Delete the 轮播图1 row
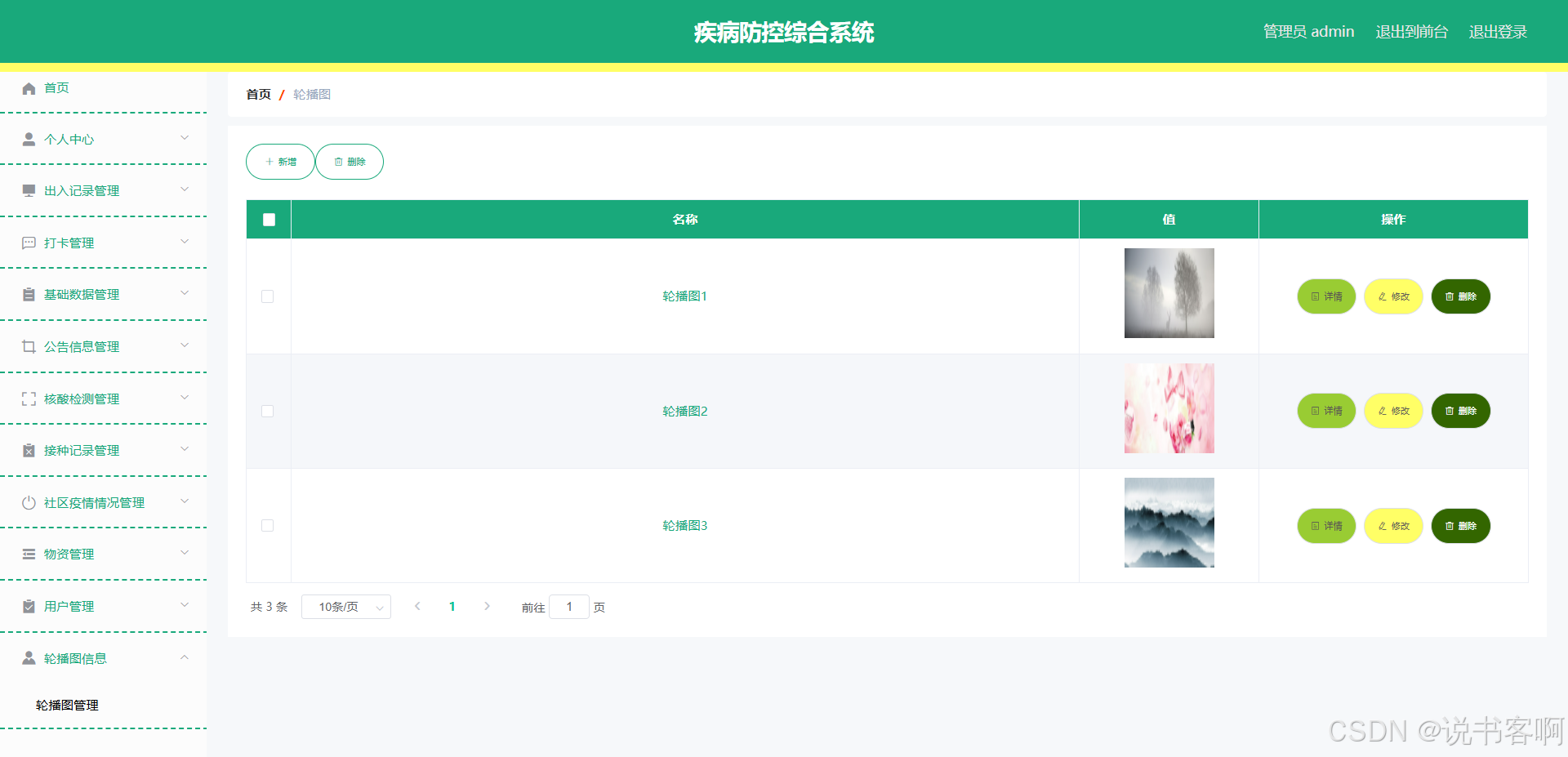The image size is (1568, 757). (x=1460, y=296)
